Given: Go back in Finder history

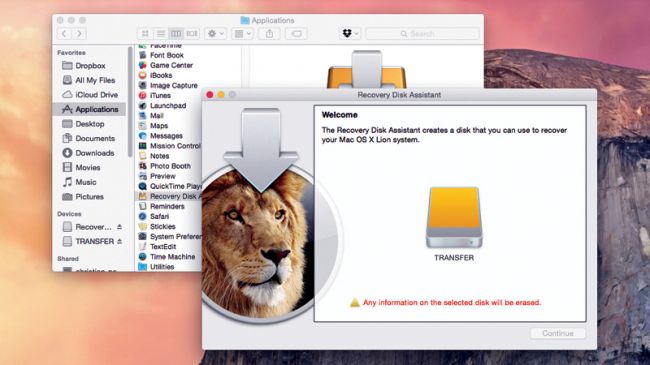Looking at the screenshot, I should point(64,34).
